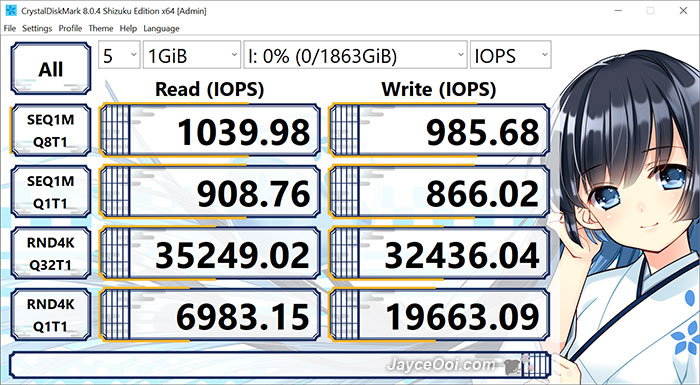Click the CrystalDiskMark app icon in title bar

[11, 10]
